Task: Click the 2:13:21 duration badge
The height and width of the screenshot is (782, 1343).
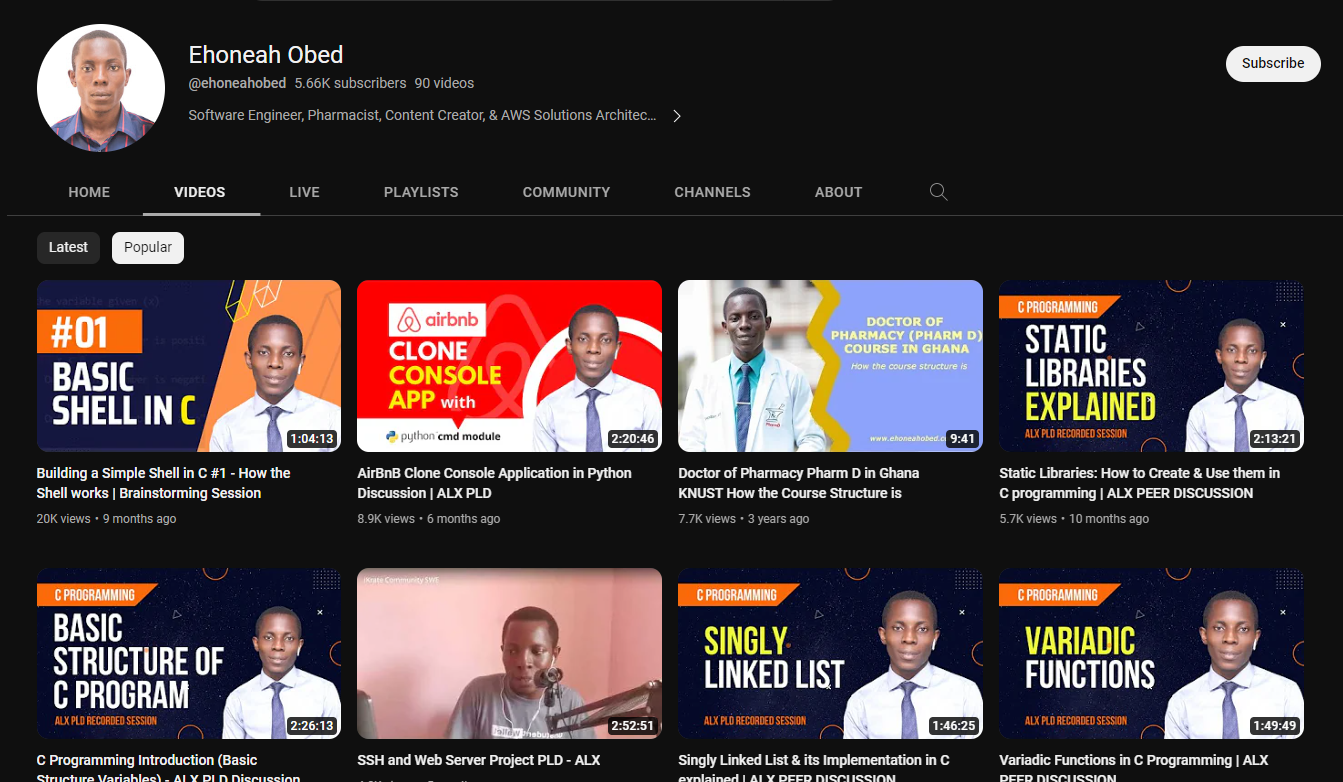Action: (x=1274, y=438)
